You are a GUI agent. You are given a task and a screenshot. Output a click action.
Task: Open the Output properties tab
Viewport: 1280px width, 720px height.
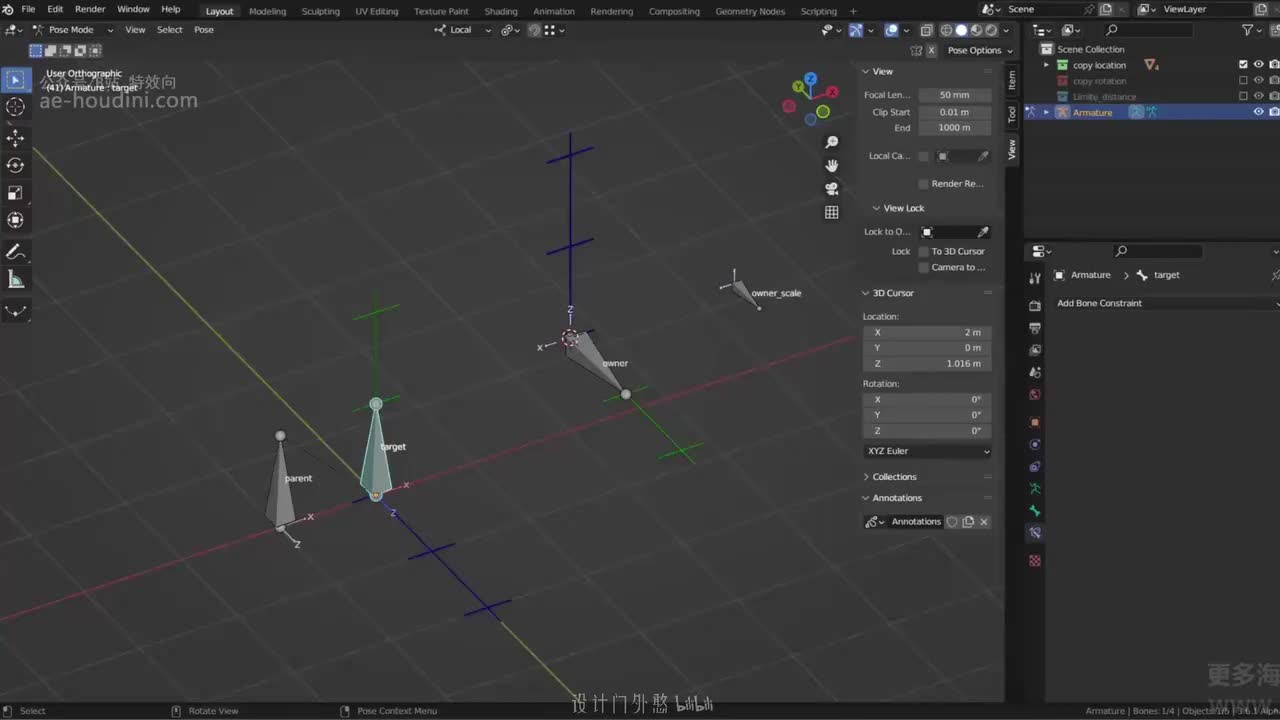tap(1035, 328)
